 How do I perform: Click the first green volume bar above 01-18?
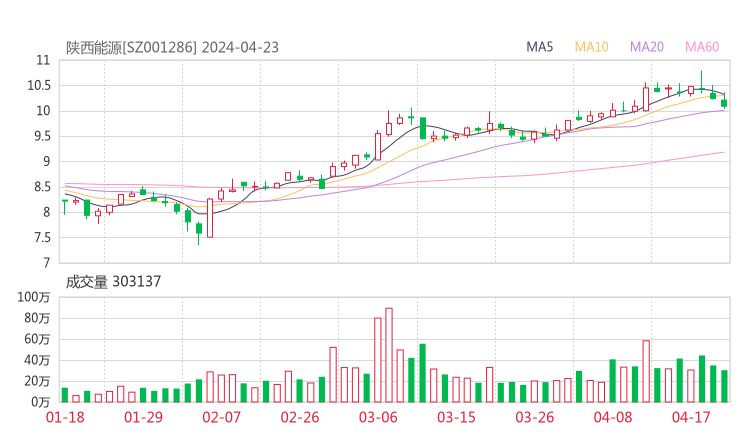point(65,395)
